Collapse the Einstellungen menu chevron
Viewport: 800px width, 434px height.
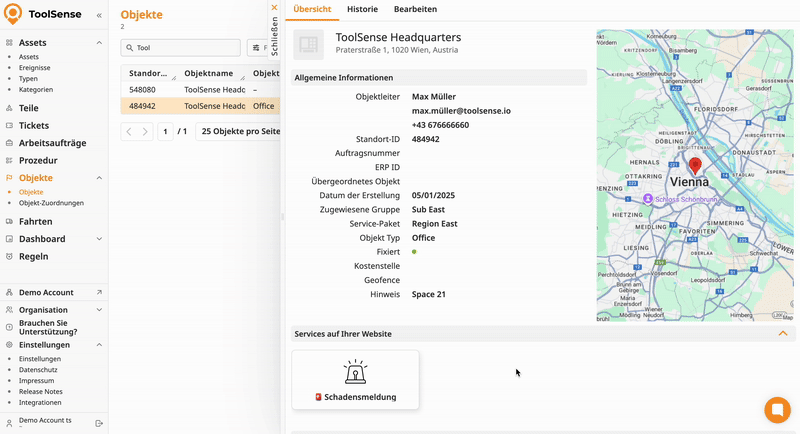99,345
